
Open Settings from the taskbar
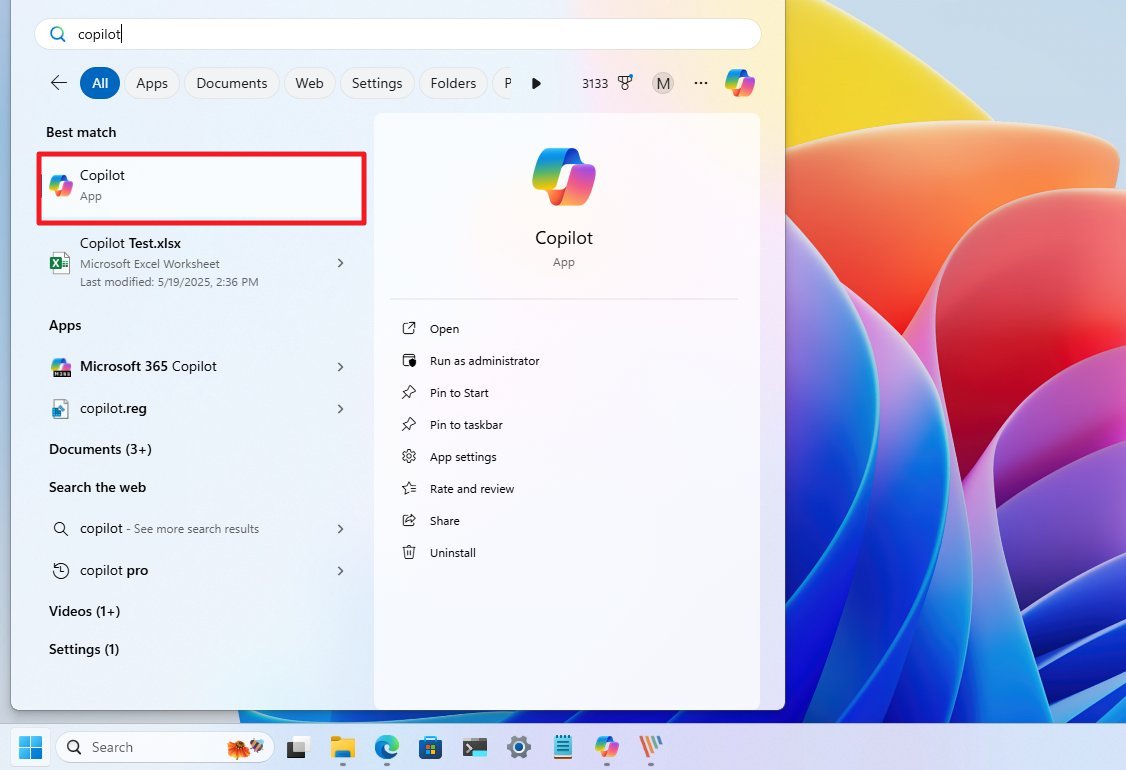(518, 747)
